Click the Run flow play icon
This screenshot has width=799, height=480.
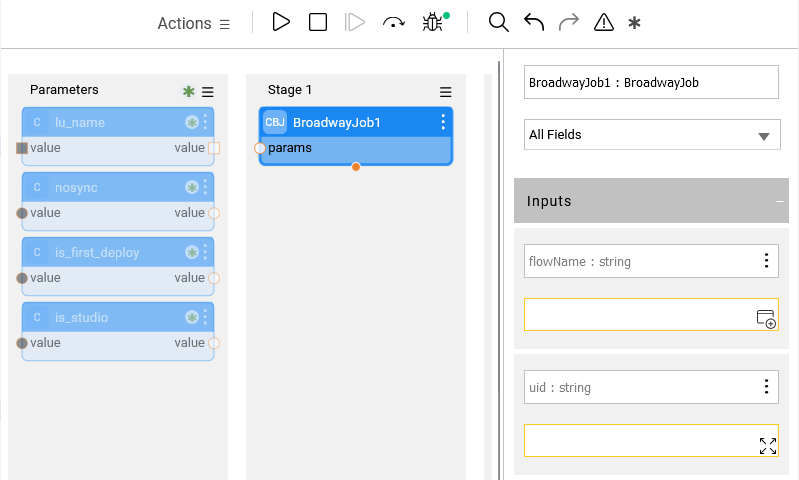(x=281, y=22)
